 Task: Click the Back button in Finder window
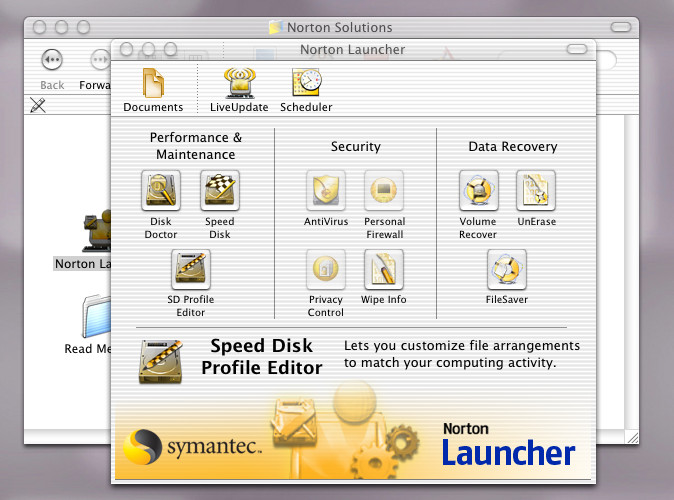click(52, 61)
